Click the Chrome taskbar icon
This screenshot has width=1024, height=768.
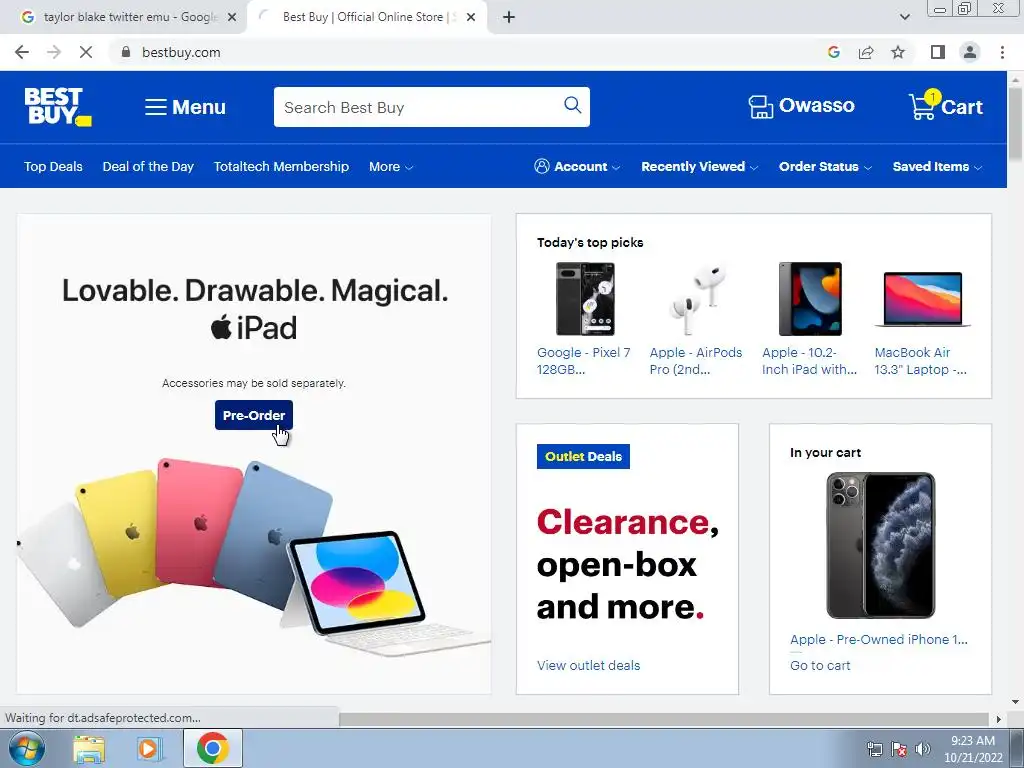tap(212, 748)
